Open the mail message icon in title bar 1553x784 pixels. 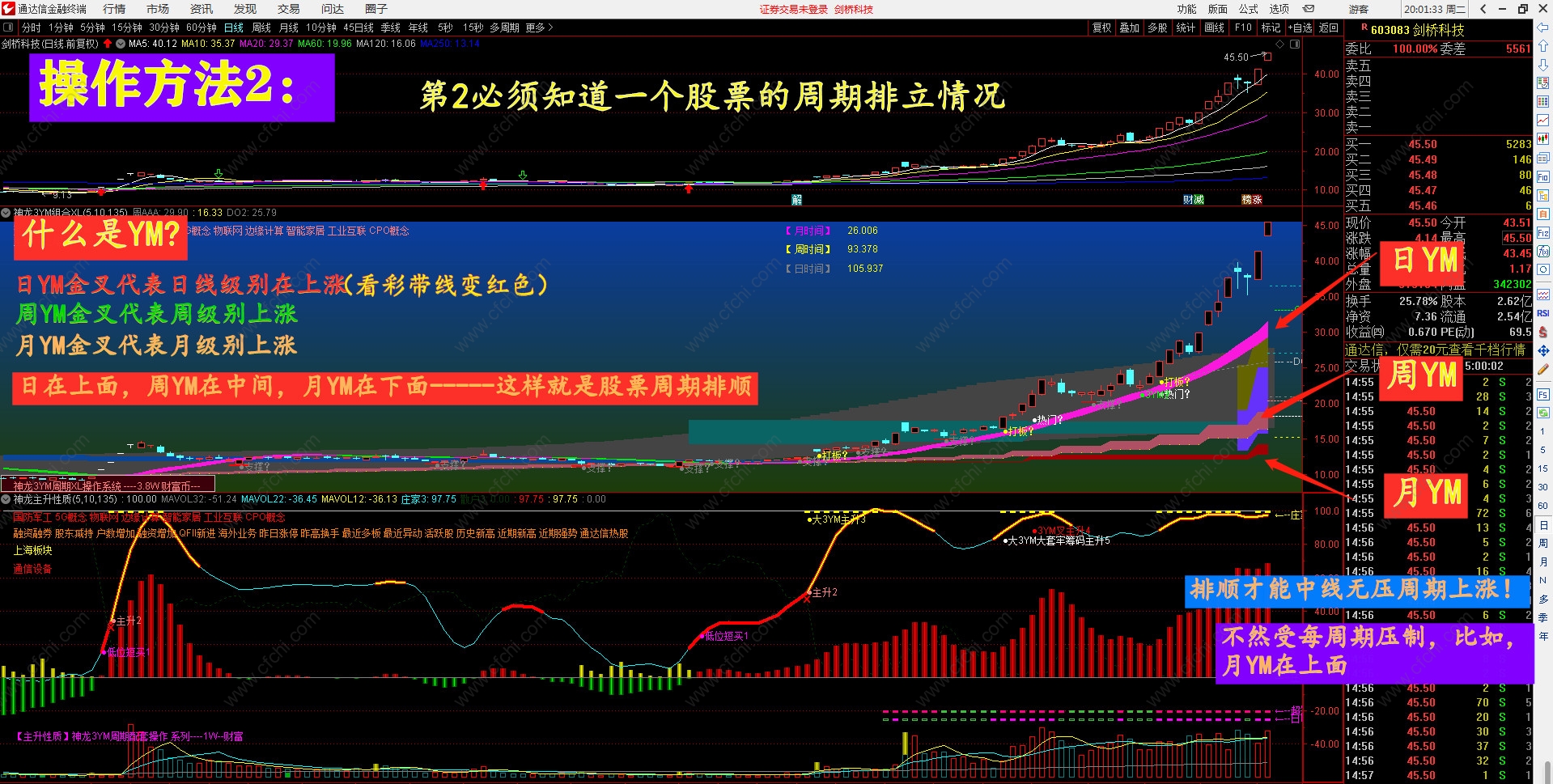tap(1309, 9)
